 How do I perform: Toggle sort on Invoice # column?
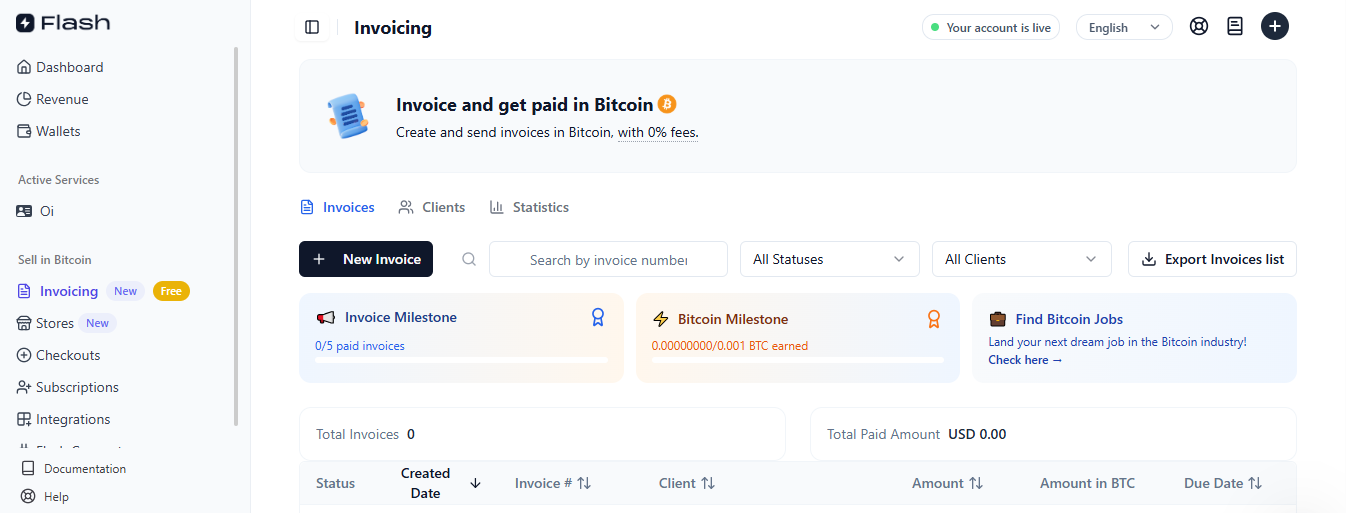[x=584, y=483]
